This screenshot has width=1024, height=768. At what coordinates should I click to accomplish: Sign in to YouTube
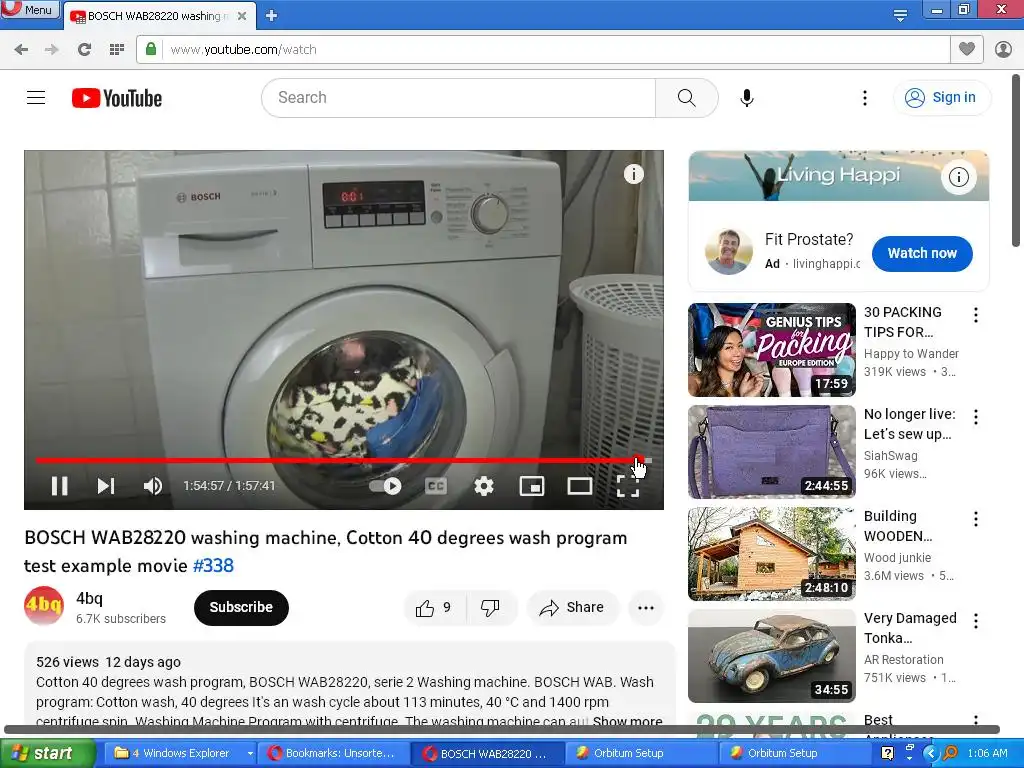941,97
